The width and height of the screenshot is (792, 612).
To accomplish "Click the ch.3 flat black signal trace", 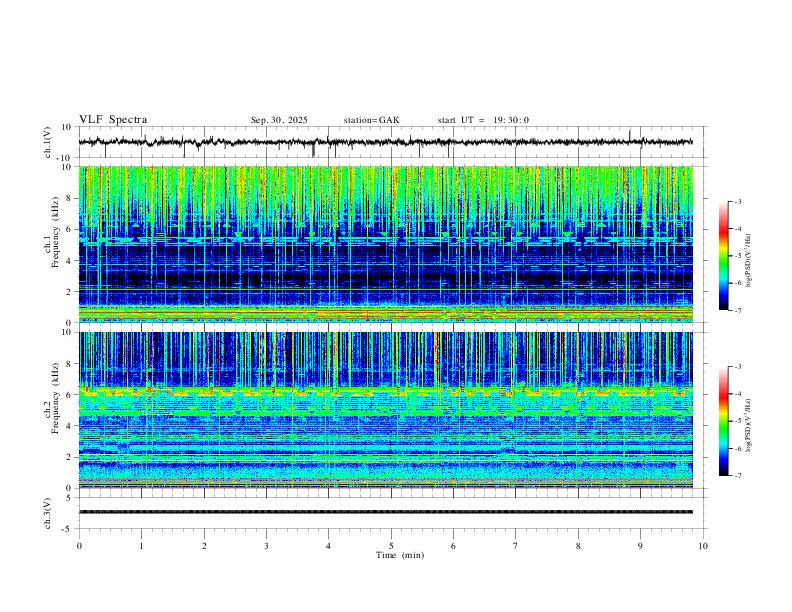I will 385,512.
